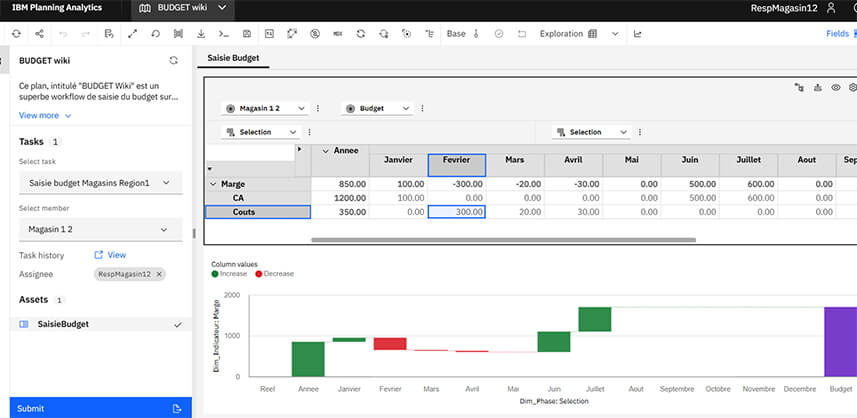Screen dimensions: 857x418
Task: Collapse the Marge row
Action: click(x=213, y=185)
